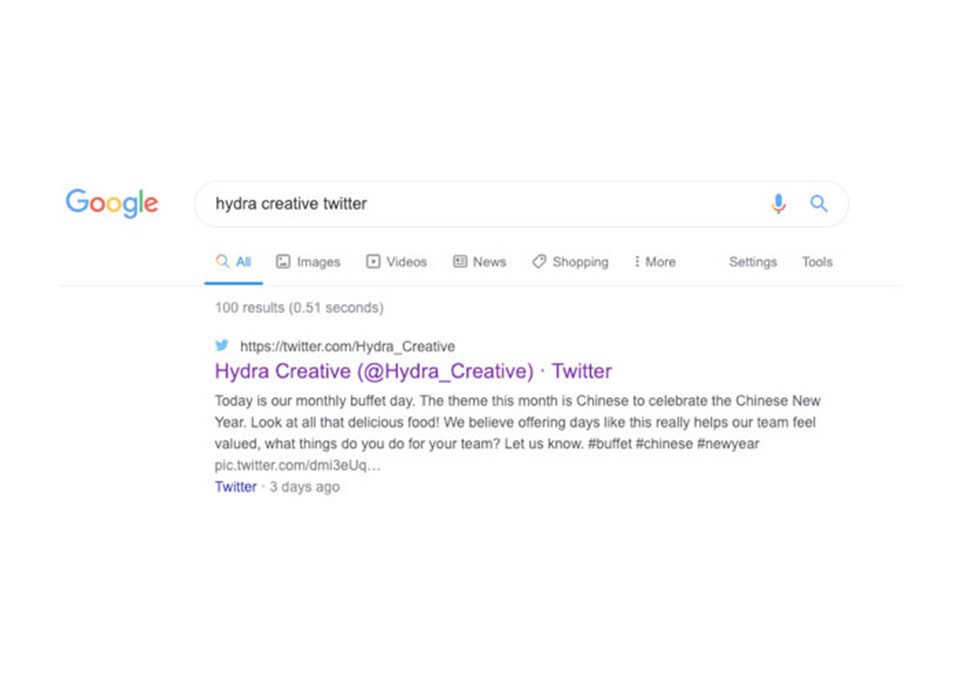This screenshot has width=960, height=680.
Task: Click the blue magnifying glass search icon
Action: 819,204
